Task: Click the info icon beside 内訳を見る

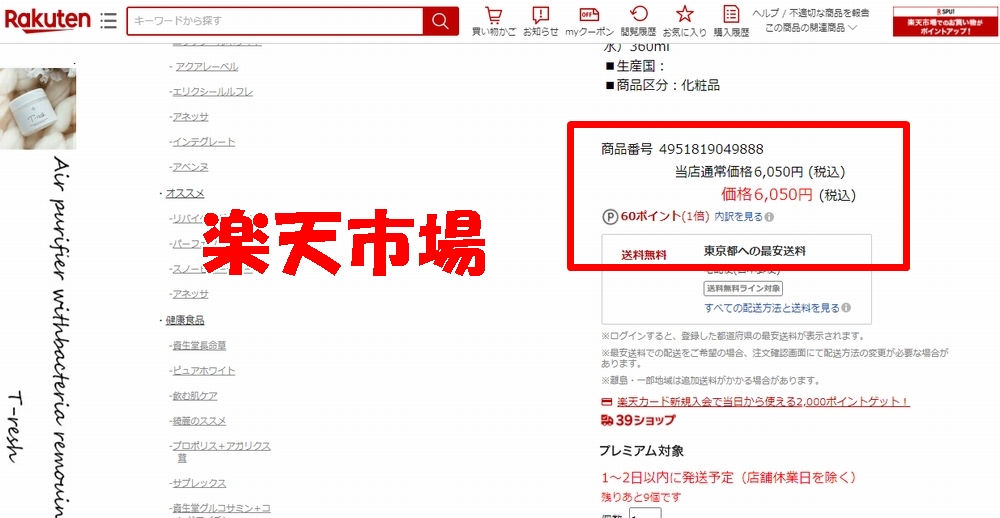Action: 769,217
